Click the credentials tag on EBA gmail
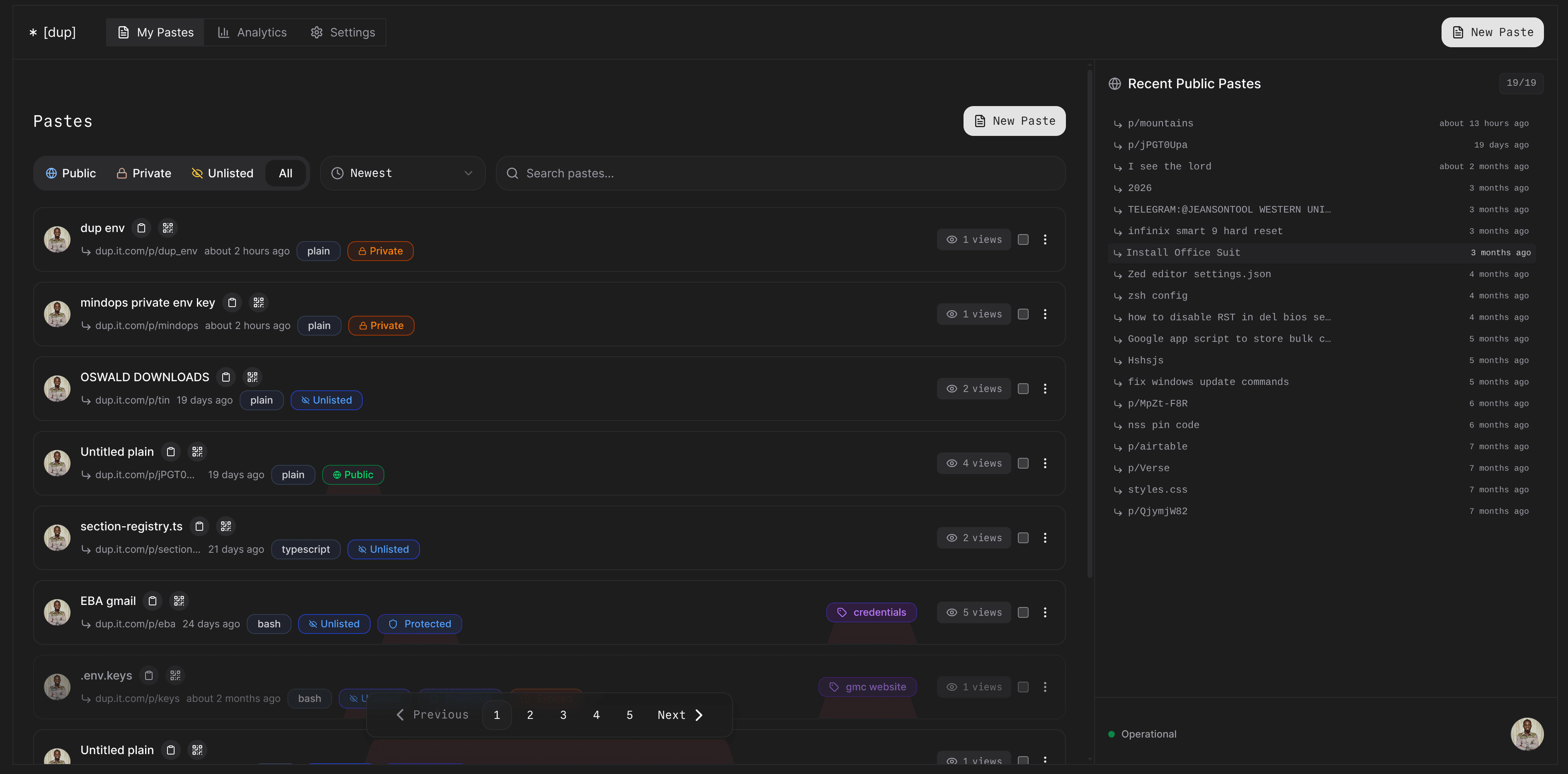The image size is (1568, 774). [x=871, y=612]
